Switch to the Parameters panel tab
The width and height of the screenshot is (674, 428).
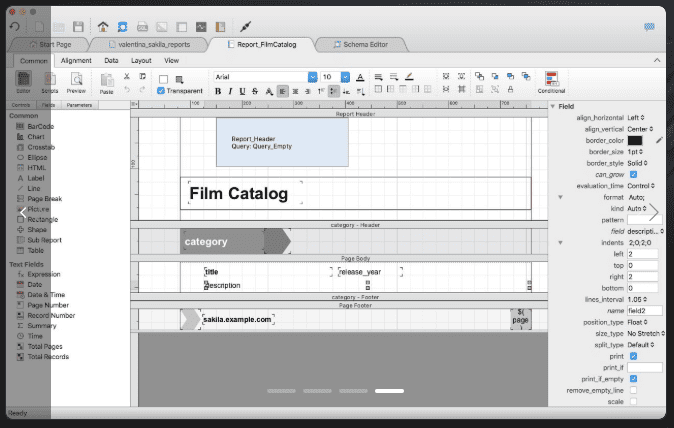pos(79,105)
